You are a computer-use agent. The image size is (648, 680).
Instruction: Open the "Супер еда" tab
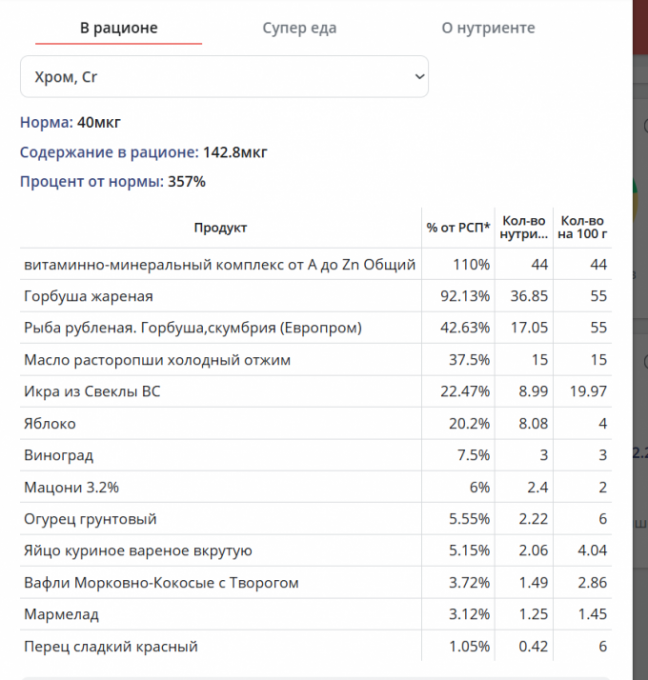click(x=299, y=28)
